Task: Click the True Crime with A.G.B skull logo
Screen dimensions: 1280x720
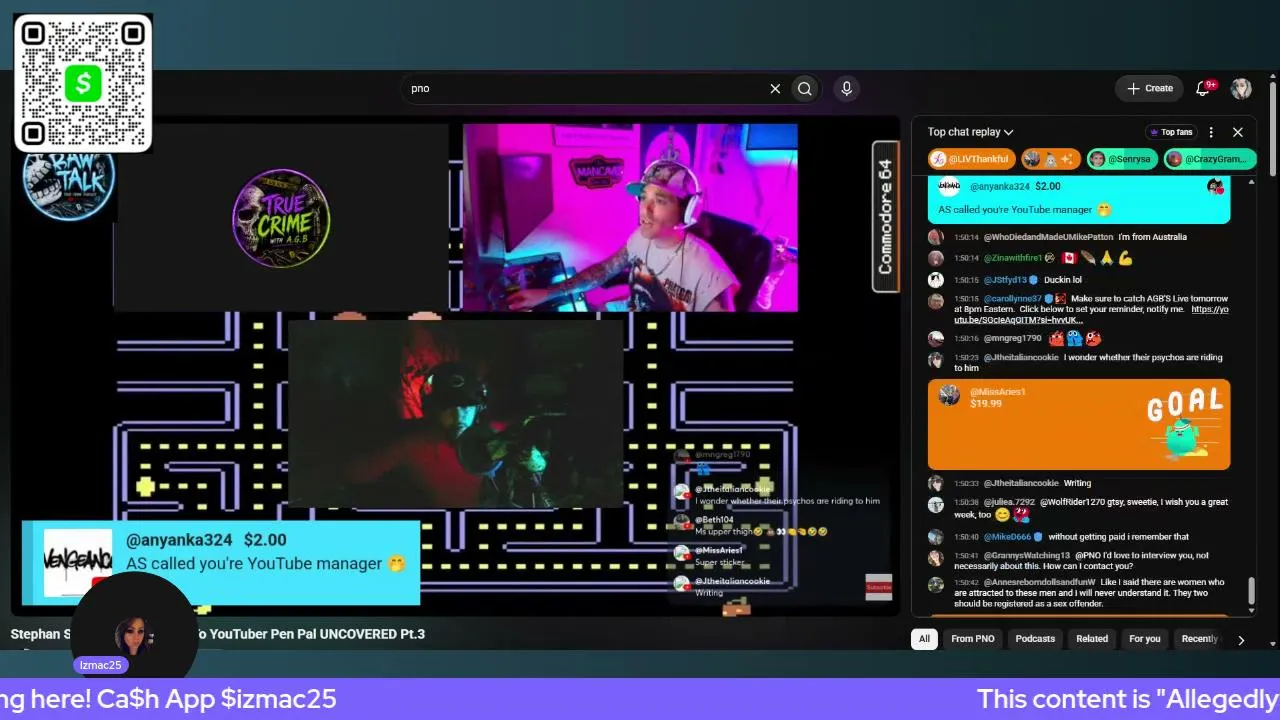Action: (281, 217)
